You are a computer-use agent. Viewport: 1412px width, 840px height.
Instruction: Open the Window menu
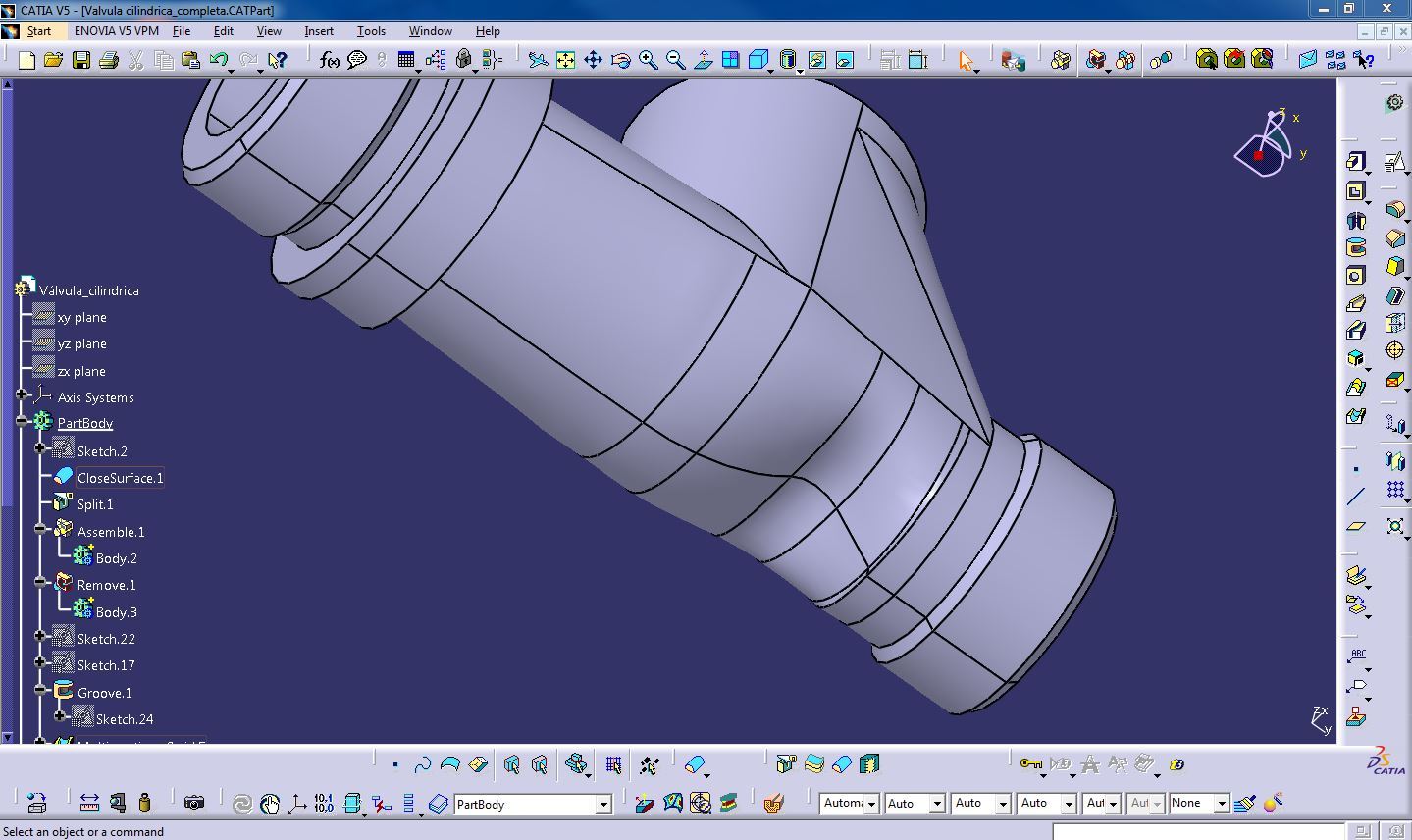(x=430, y=31)
